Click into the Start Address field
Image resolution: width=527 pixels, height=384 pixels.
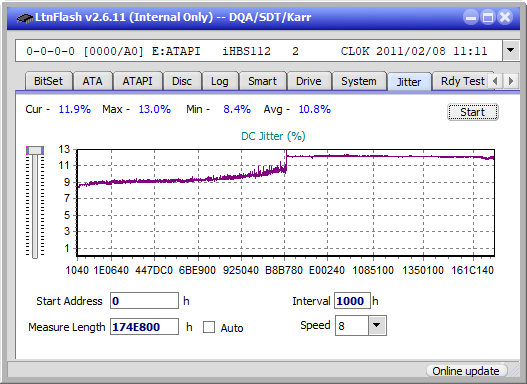coord(145,301)
